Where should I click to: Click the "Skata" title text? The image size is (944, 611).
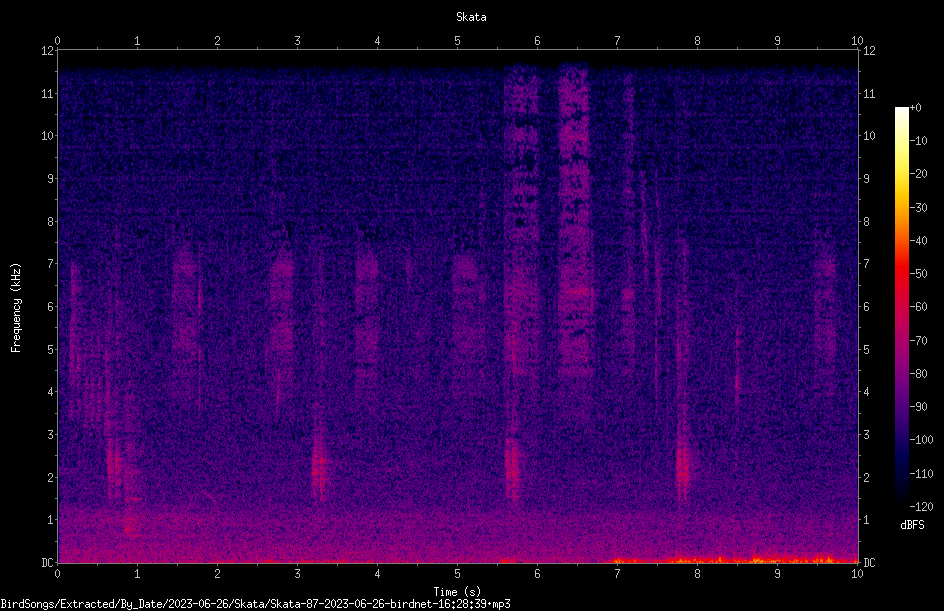point(471,17)
